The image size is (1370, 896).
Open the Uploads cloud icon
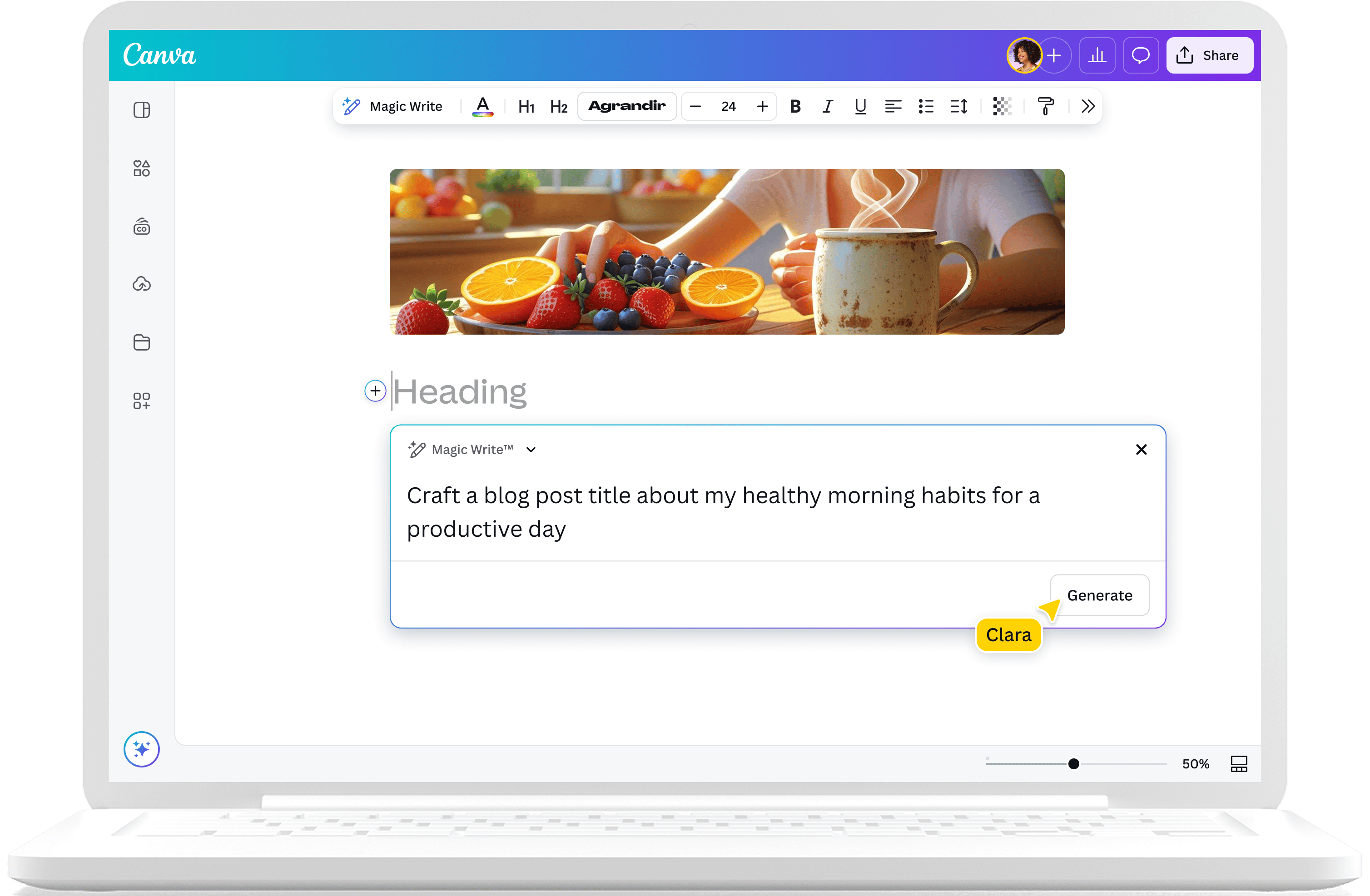pyautogui.click(x=142, y=284)
